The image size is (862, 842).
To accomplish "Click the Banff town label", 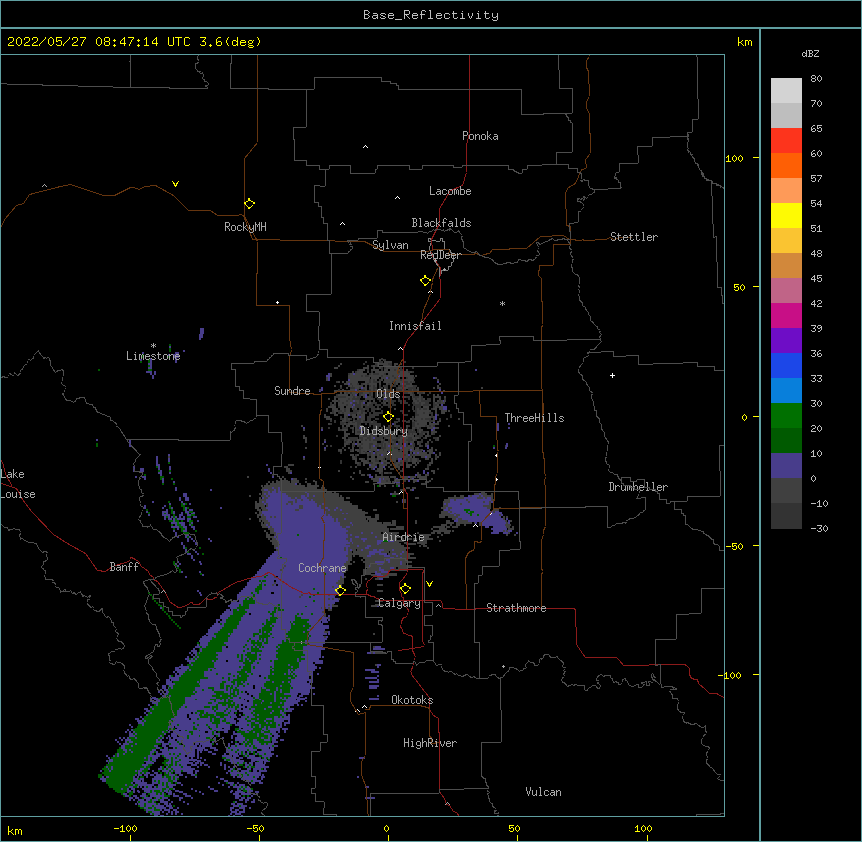I will click(124, 567).
